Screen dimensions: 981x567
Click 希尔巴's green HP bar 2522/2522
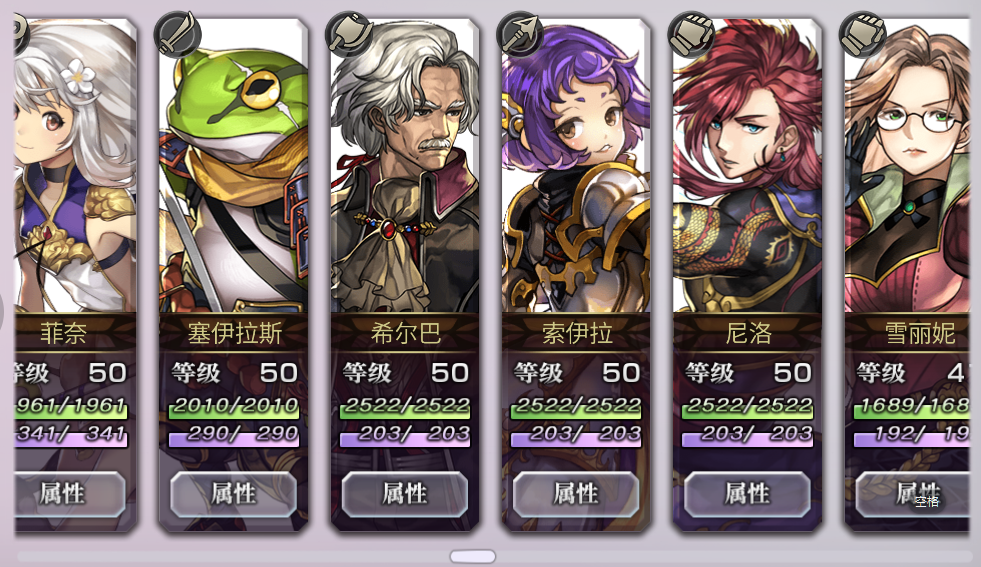(x=405, y=407)
